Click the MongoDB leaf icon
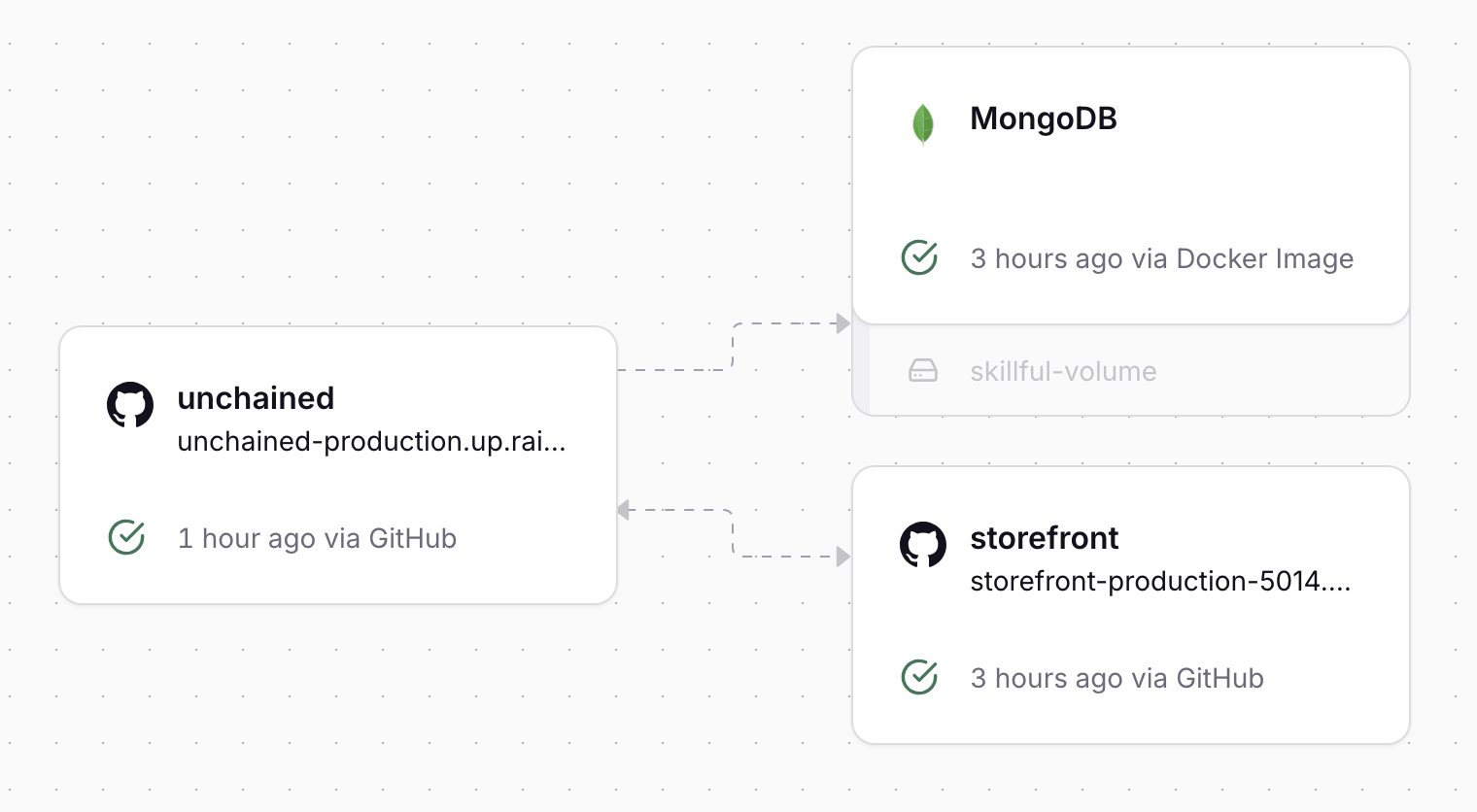Viewport: 1477px width, 812px height. (923, 123)
